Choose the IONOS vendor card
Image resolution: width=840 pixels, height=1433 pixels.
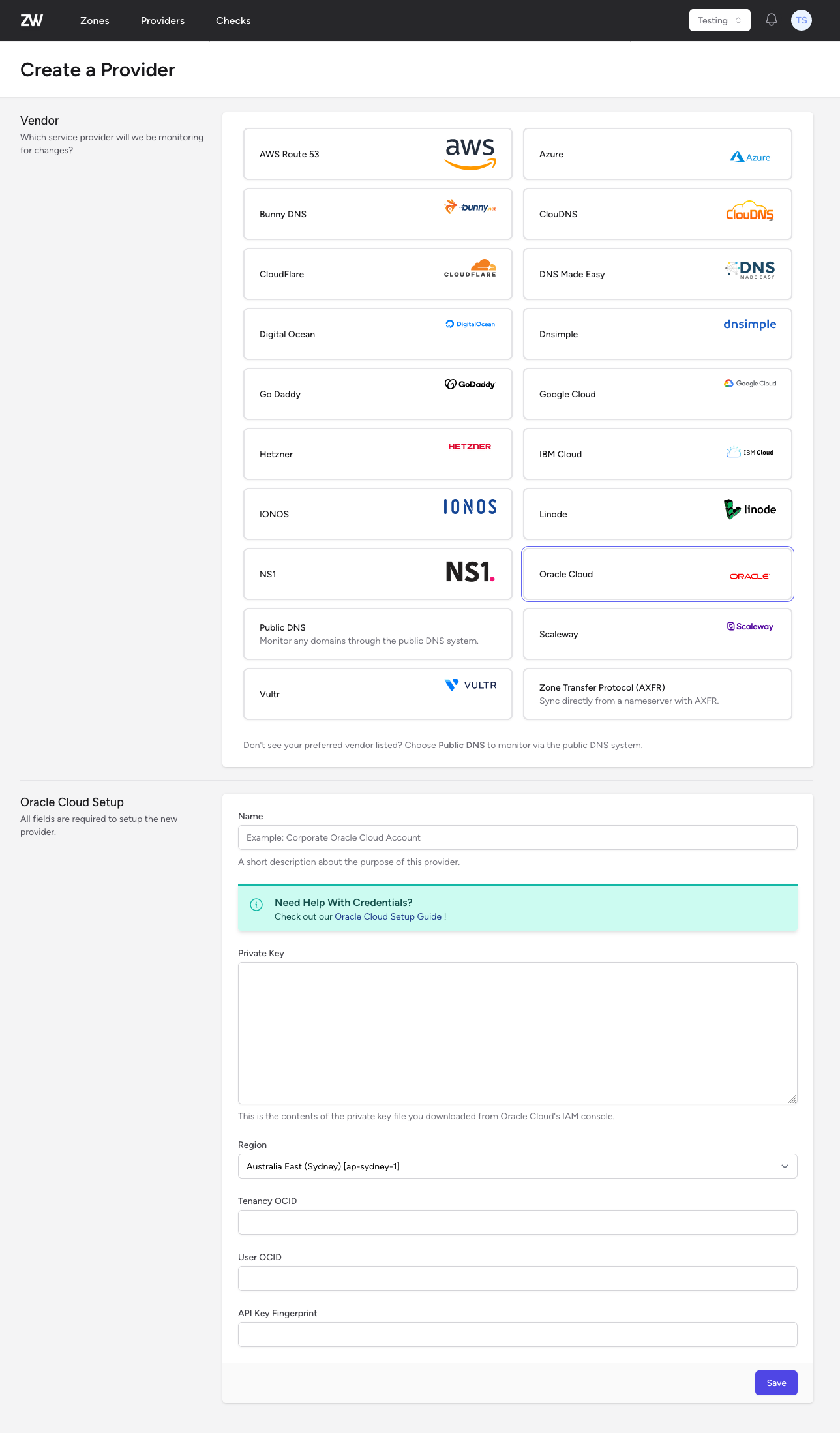378,514
